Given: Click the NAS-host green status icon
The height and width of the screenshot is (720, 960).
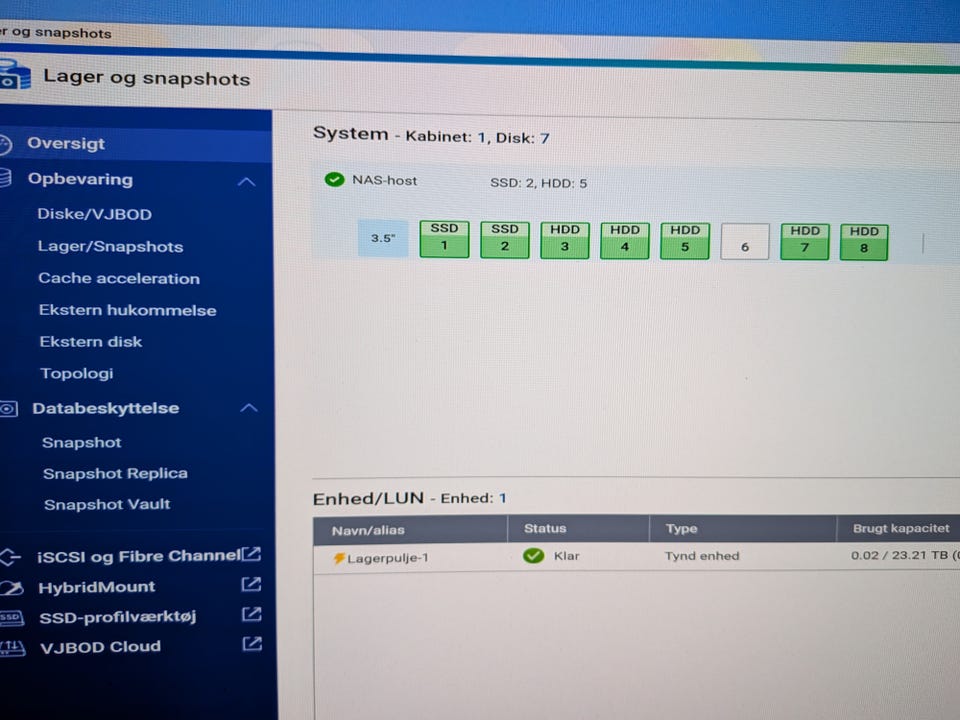Looking at the screenshot, I should tap(334, 179).
